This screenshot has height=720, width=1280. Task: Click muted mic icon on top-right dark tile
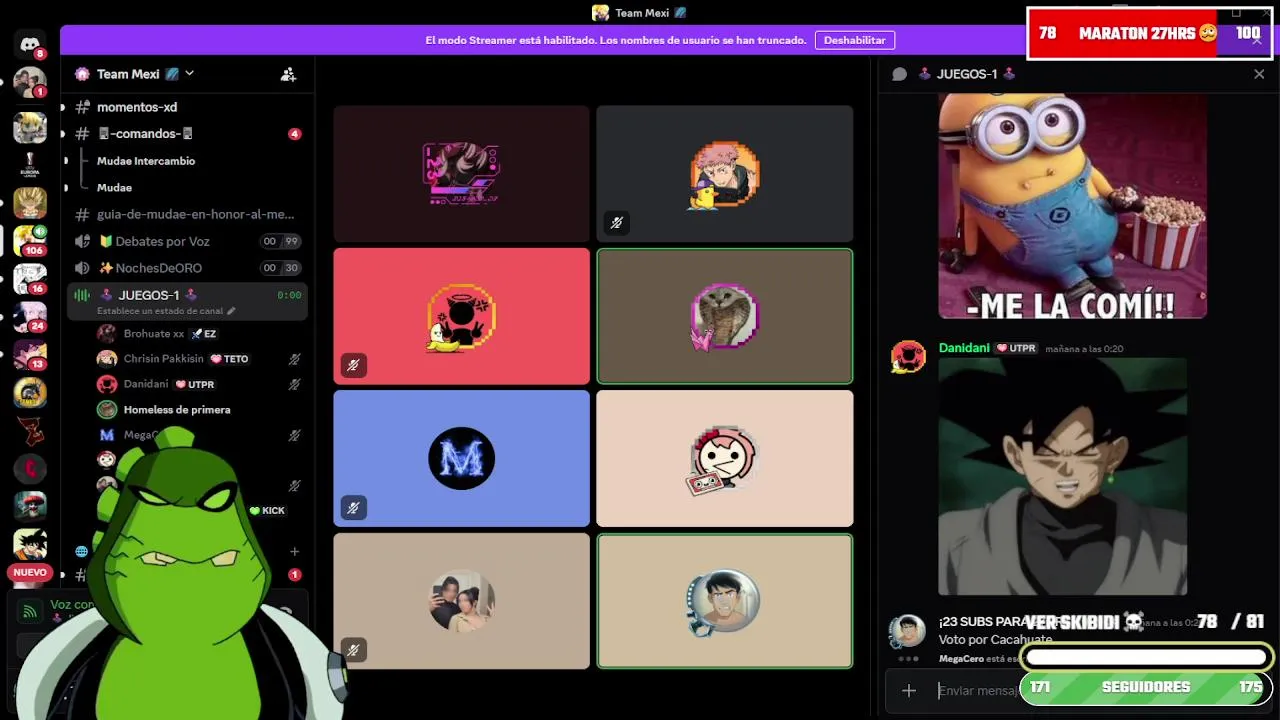point(616,223)
